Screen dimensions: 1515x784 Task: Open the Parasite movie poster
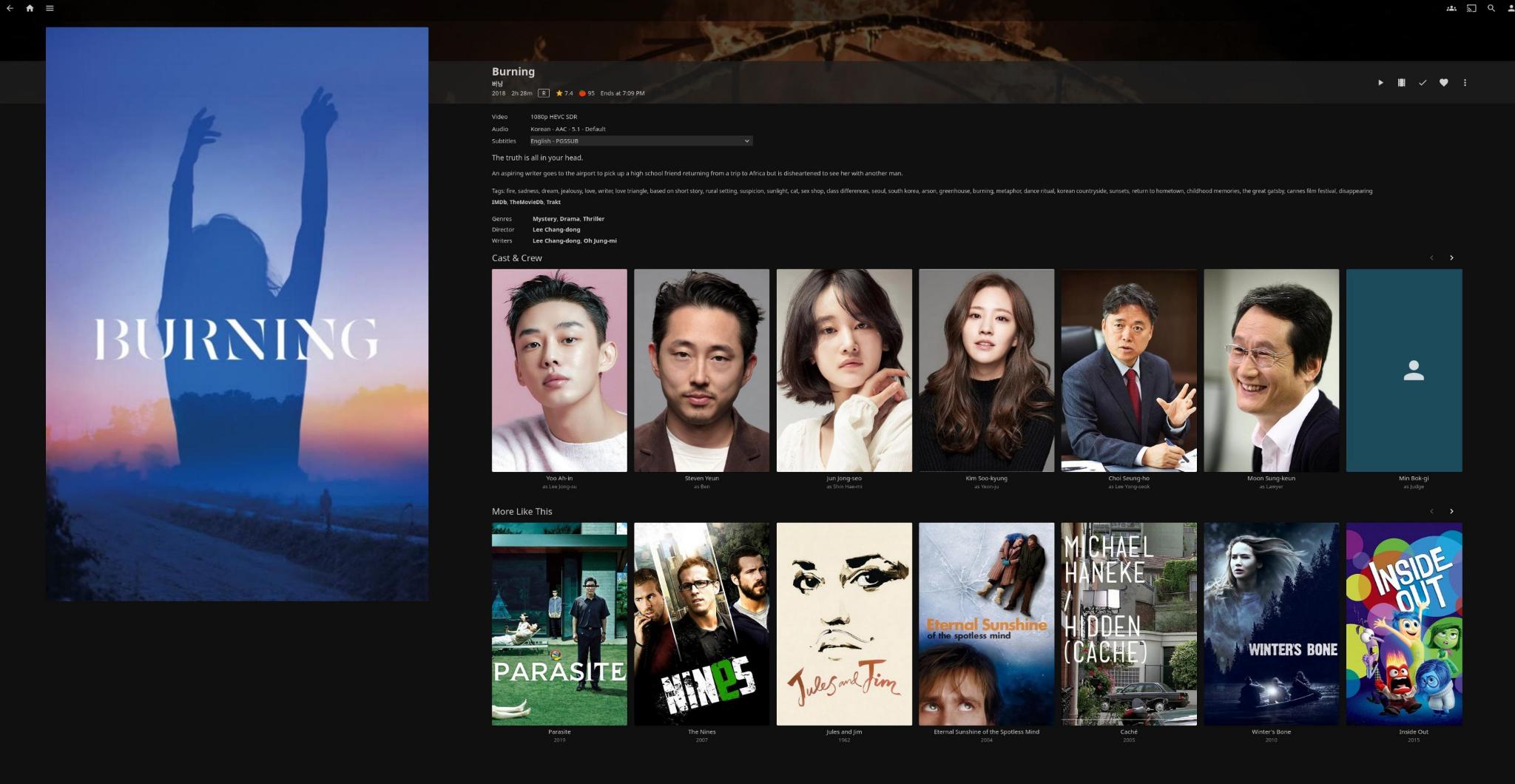coord(559,624)
